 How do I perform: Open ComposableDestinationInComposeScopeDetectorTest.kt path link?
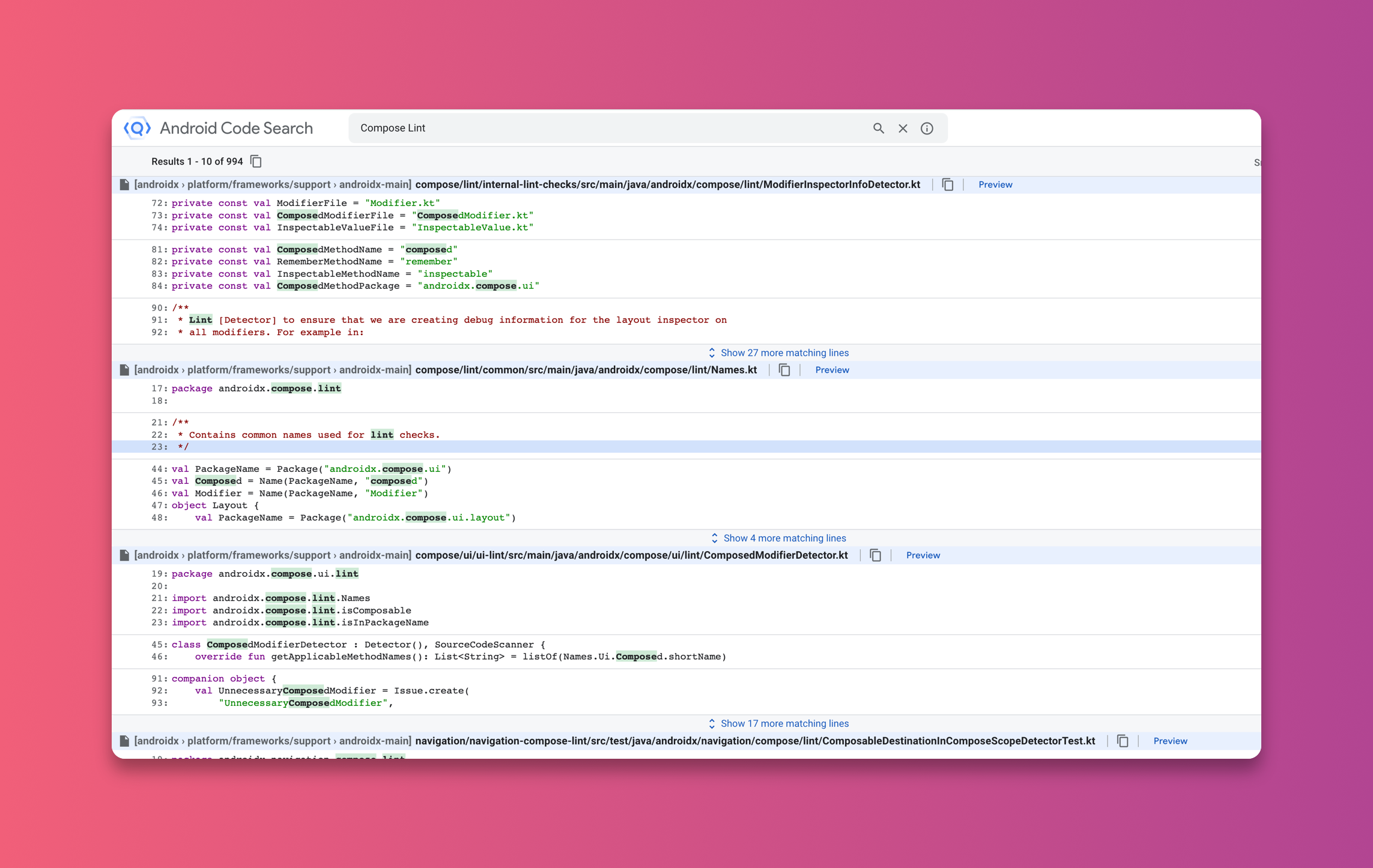755,741
